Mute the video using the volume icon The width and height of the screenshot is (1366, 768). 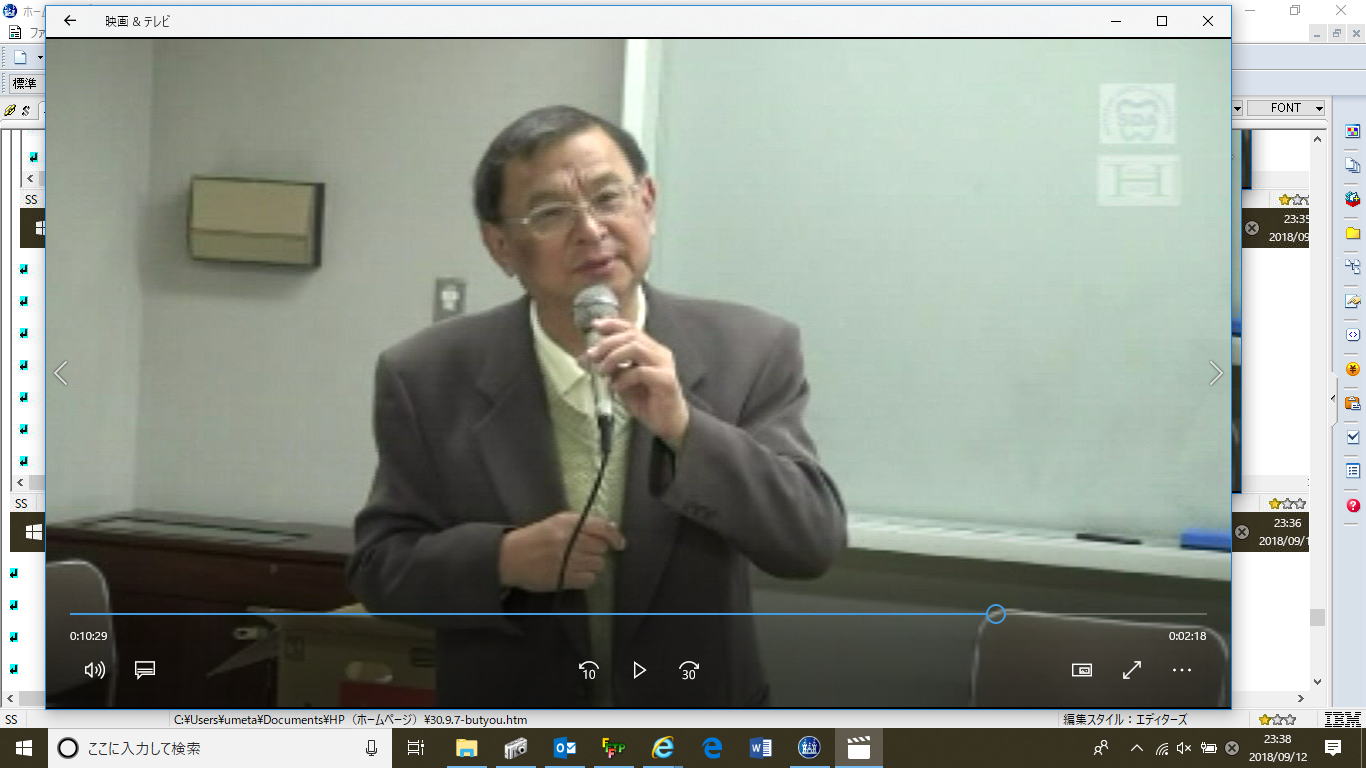[95, 670]
